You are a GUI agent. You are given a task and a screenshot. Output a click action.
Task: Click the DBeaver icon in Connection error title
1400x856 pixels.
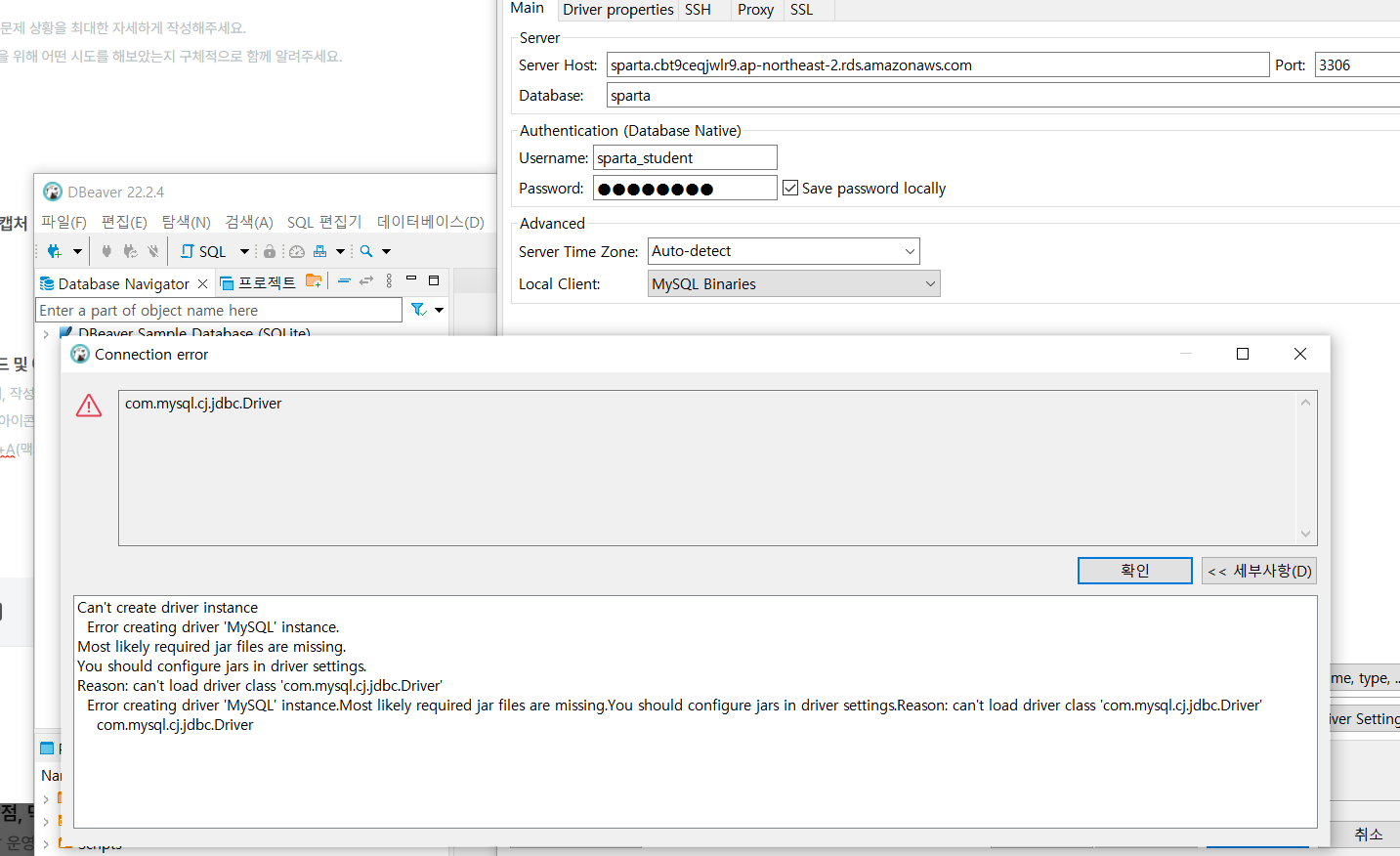point(80,354)
